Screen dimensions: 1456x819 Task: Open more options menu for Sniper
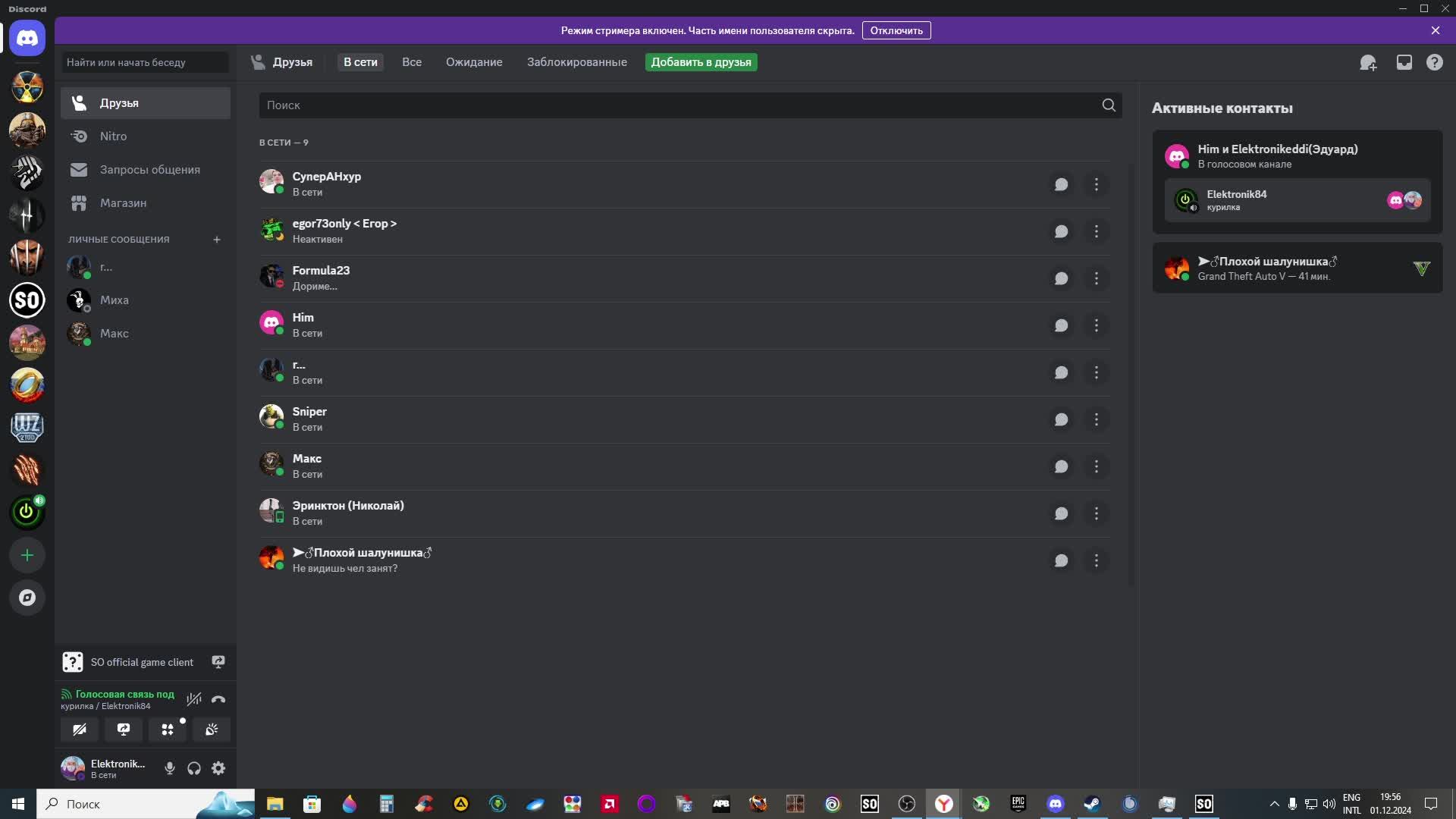click(1096, 419)
